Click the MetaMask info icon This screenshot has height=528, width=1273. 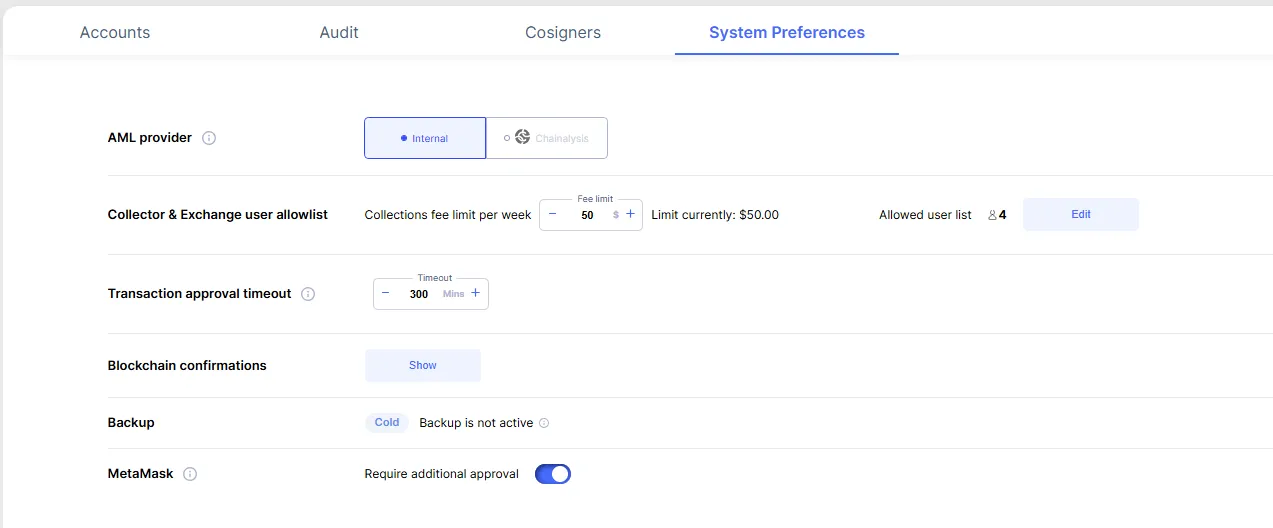tap(190, 474)
